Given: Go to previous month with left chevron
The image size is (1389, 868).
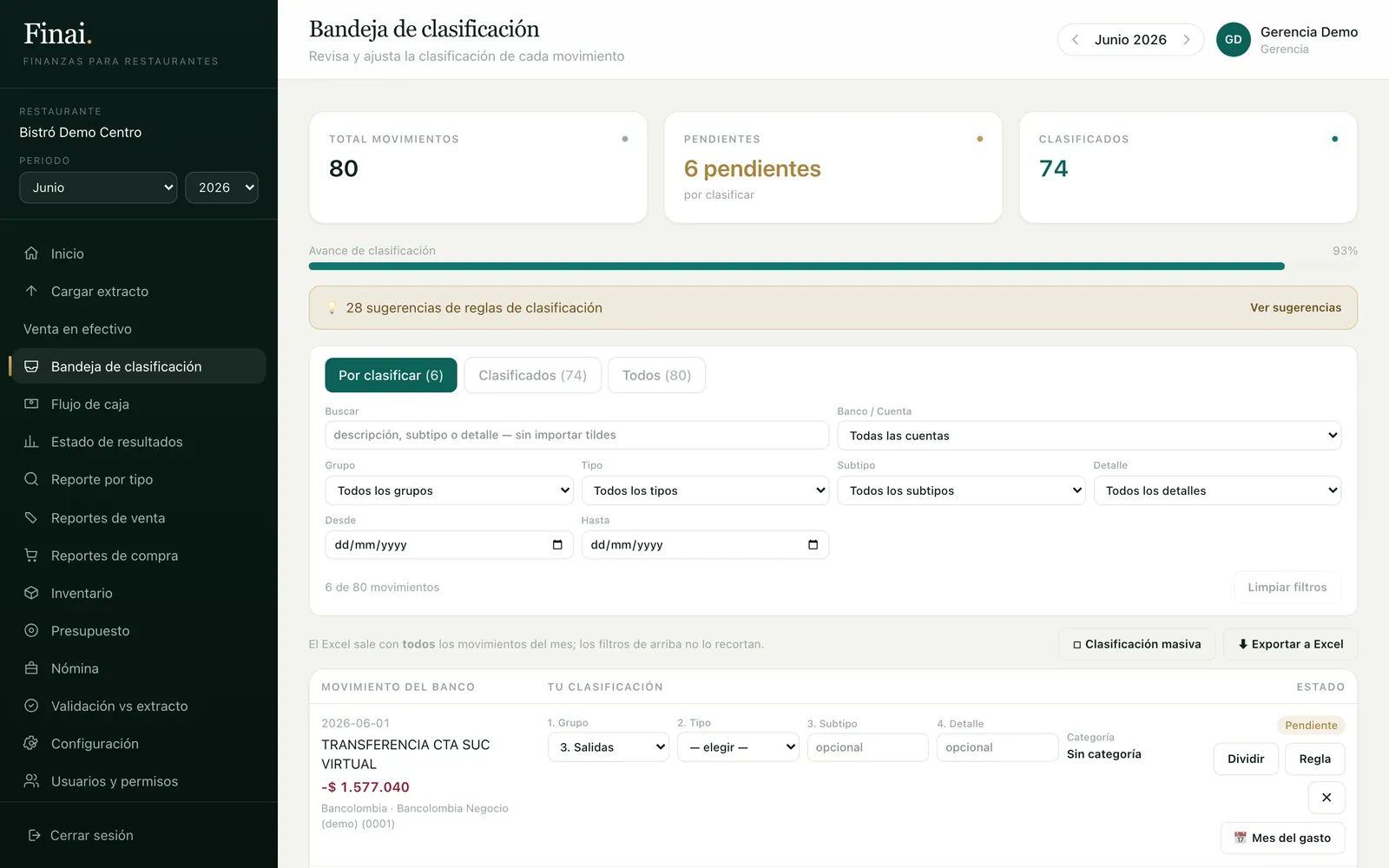Looking at the screenshot, I should tap(1076, 40).
